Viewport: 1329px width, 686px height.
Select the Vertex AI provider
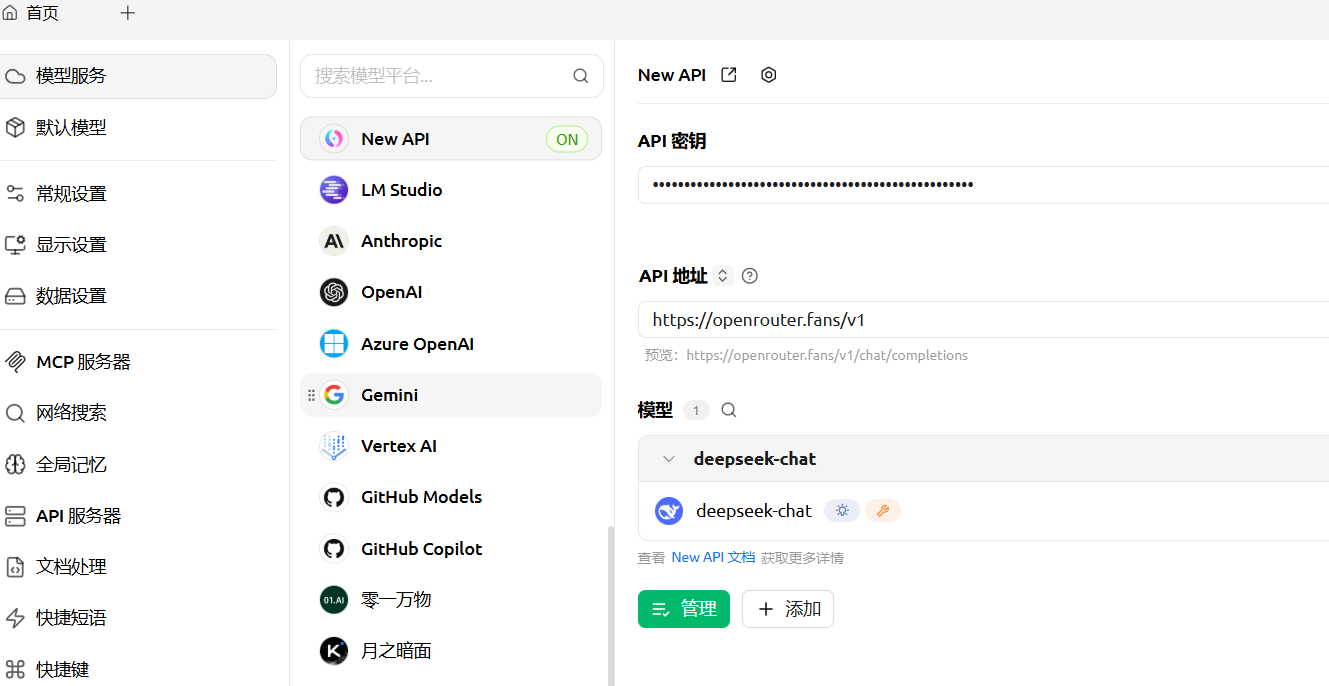[451, 446]
